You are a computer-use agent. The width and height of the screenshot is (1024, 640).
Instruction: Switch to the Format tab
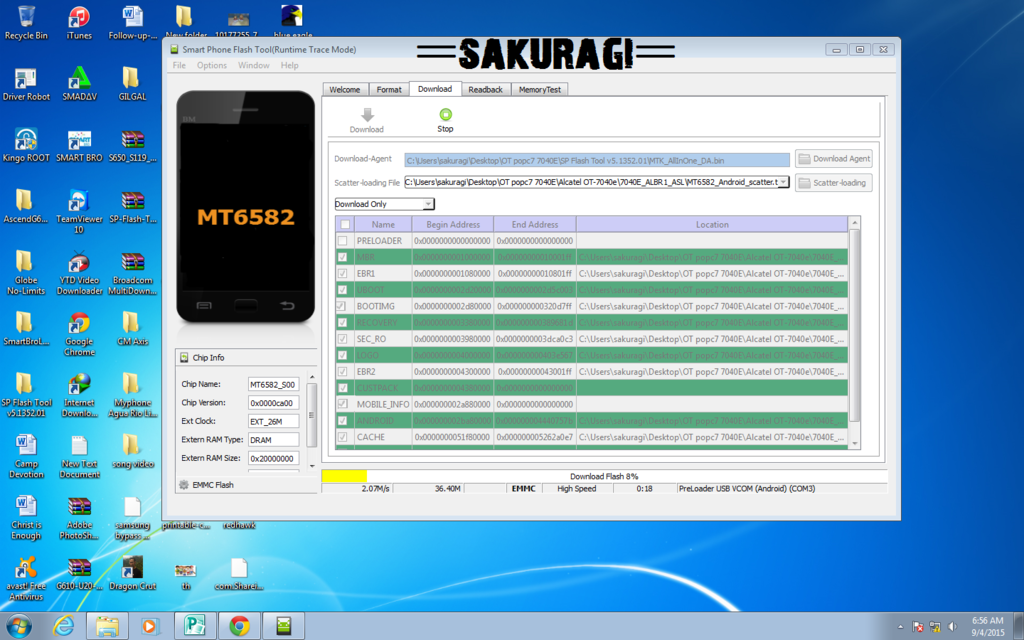coord(389,90)
